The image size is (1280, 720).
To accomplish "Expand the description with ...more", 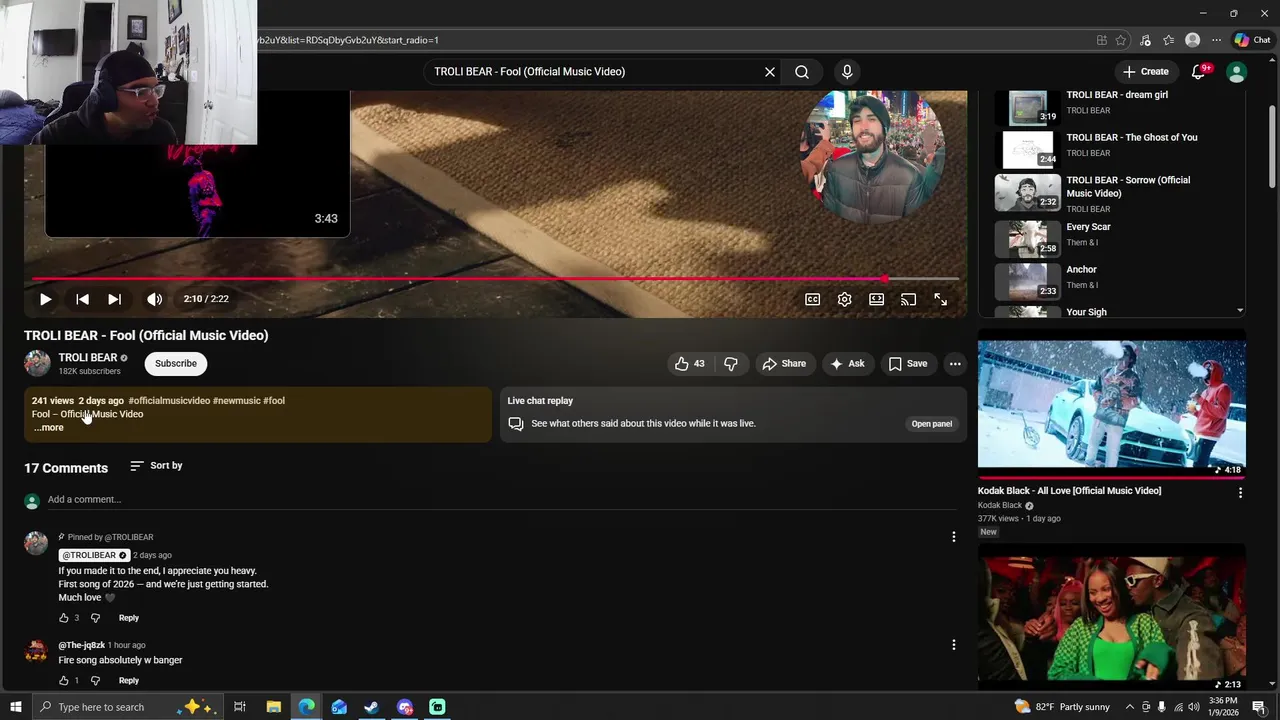I will coord(48,428).
